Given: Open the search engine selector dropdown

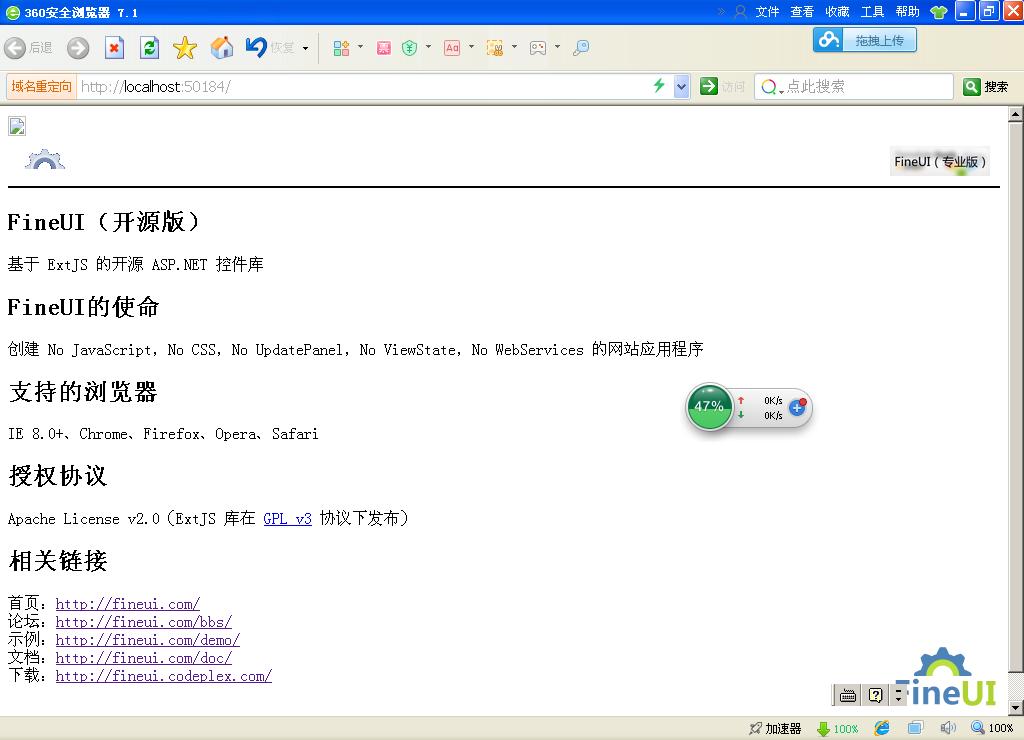Looking at the screenshot, I should [x=772, y=87].
